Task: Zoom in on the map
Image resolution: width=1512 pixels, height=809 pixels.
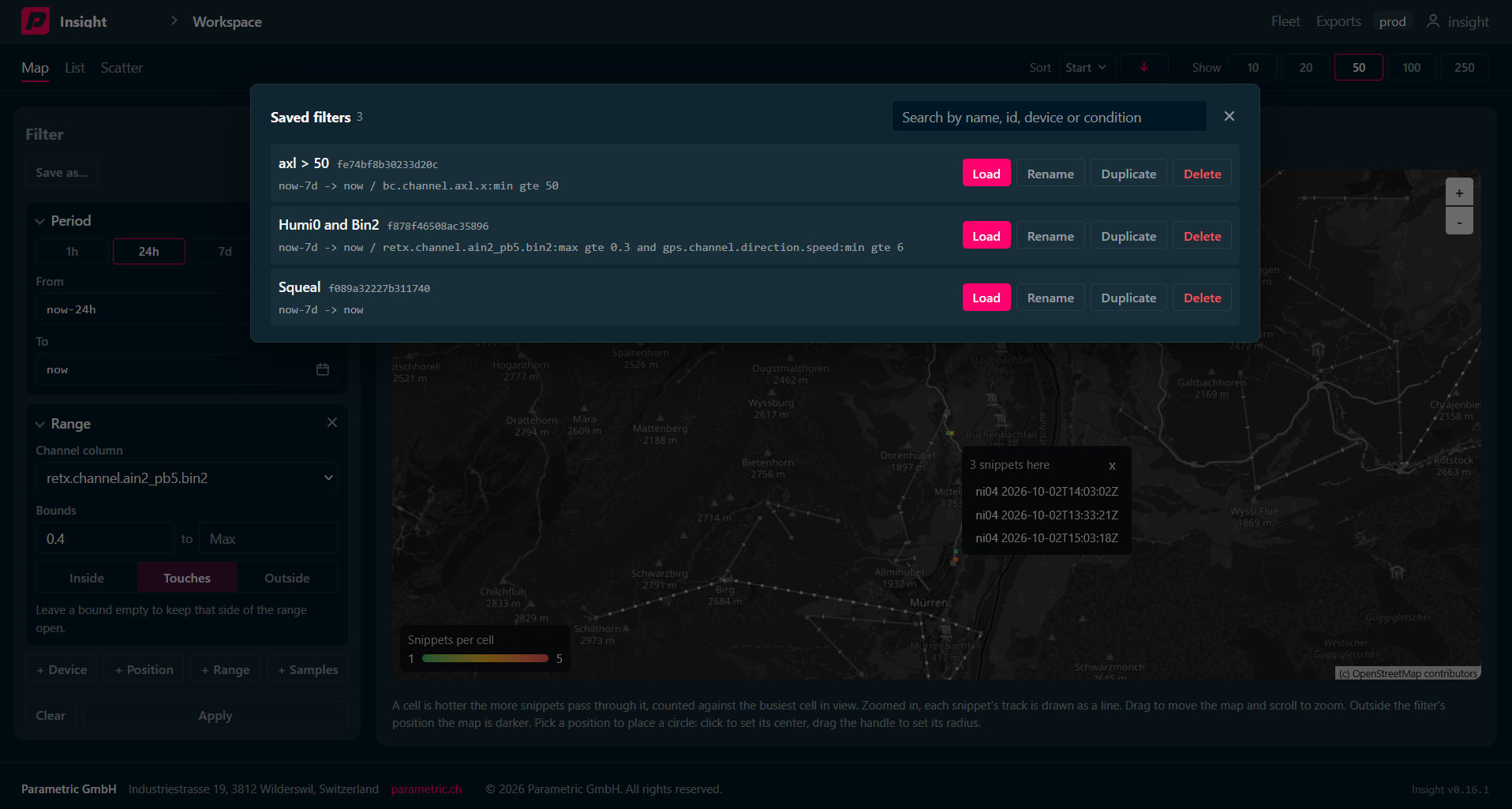Action: [1459, 193]
